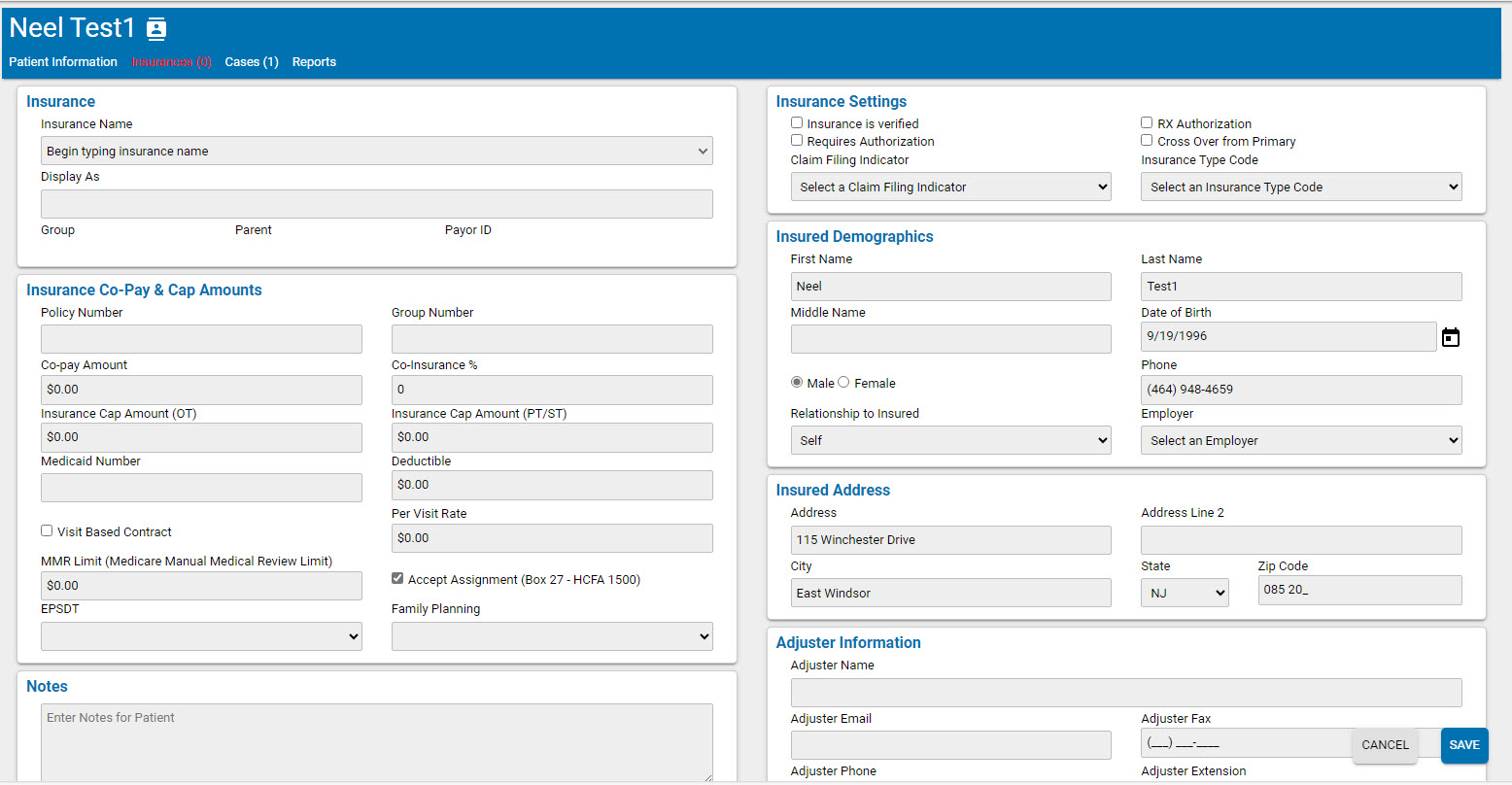Open the Insurance Type Code dropdown

pos(1300,188)
